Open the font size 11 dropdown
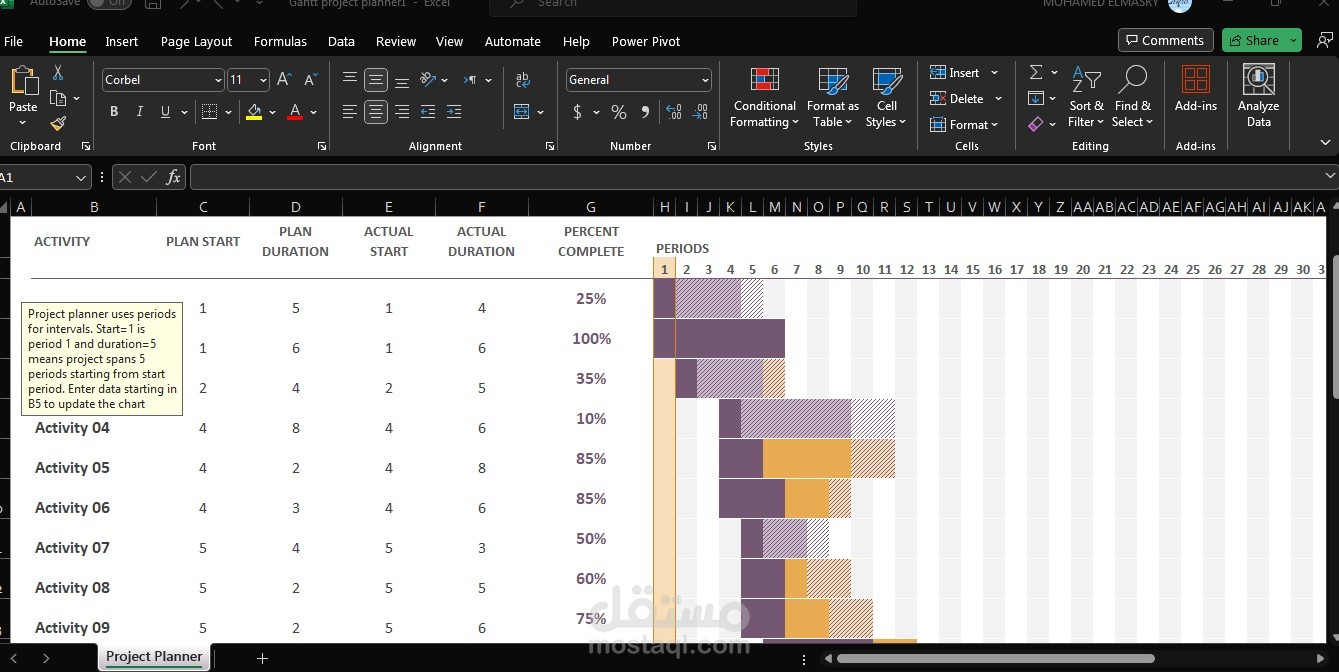The height and width of the screenshot is (672, 1339). pyautogui.click(x=263, y=80)
